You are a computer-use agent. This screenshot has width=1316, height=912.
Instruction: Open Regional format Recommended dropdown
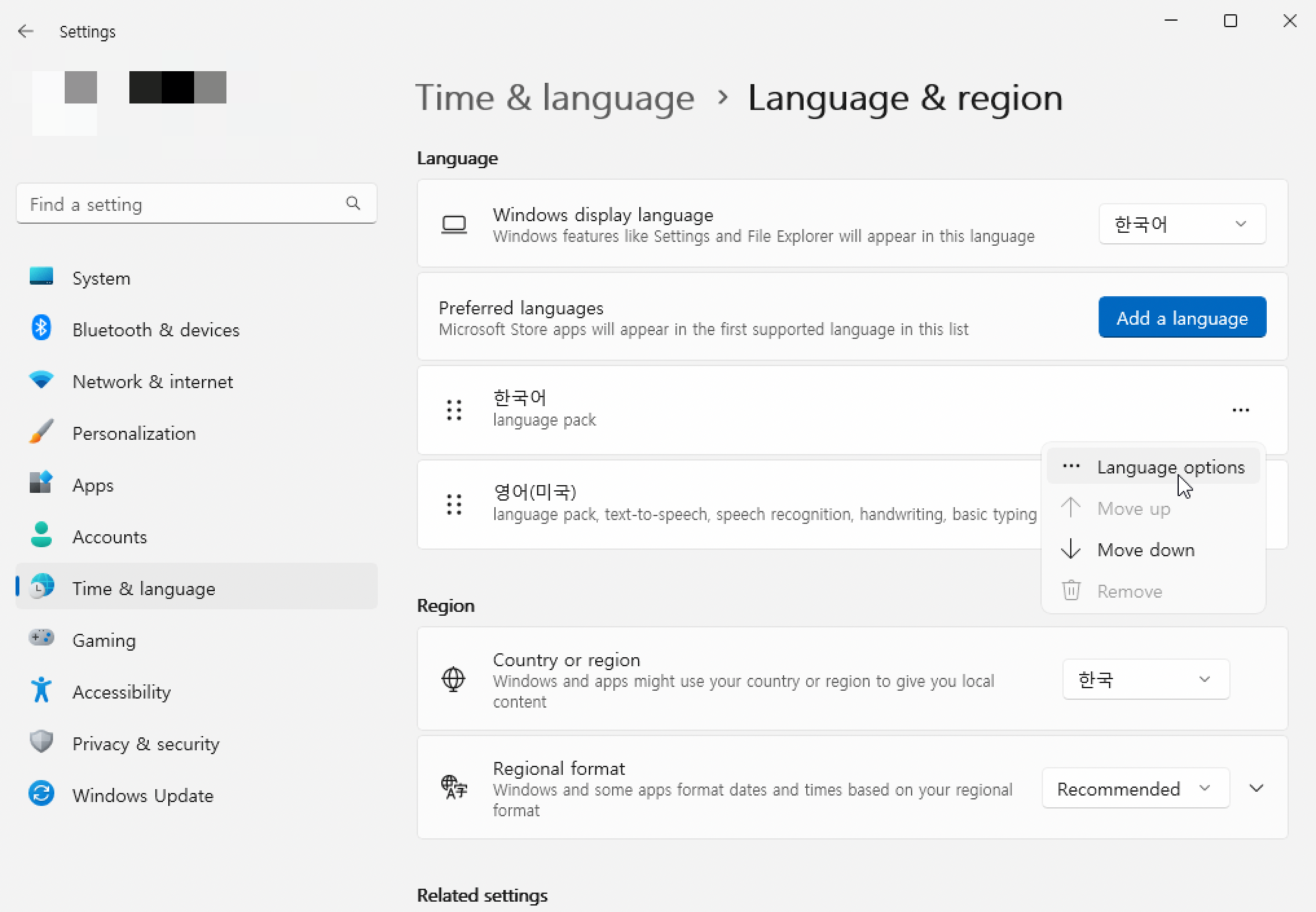point(1135,788)
